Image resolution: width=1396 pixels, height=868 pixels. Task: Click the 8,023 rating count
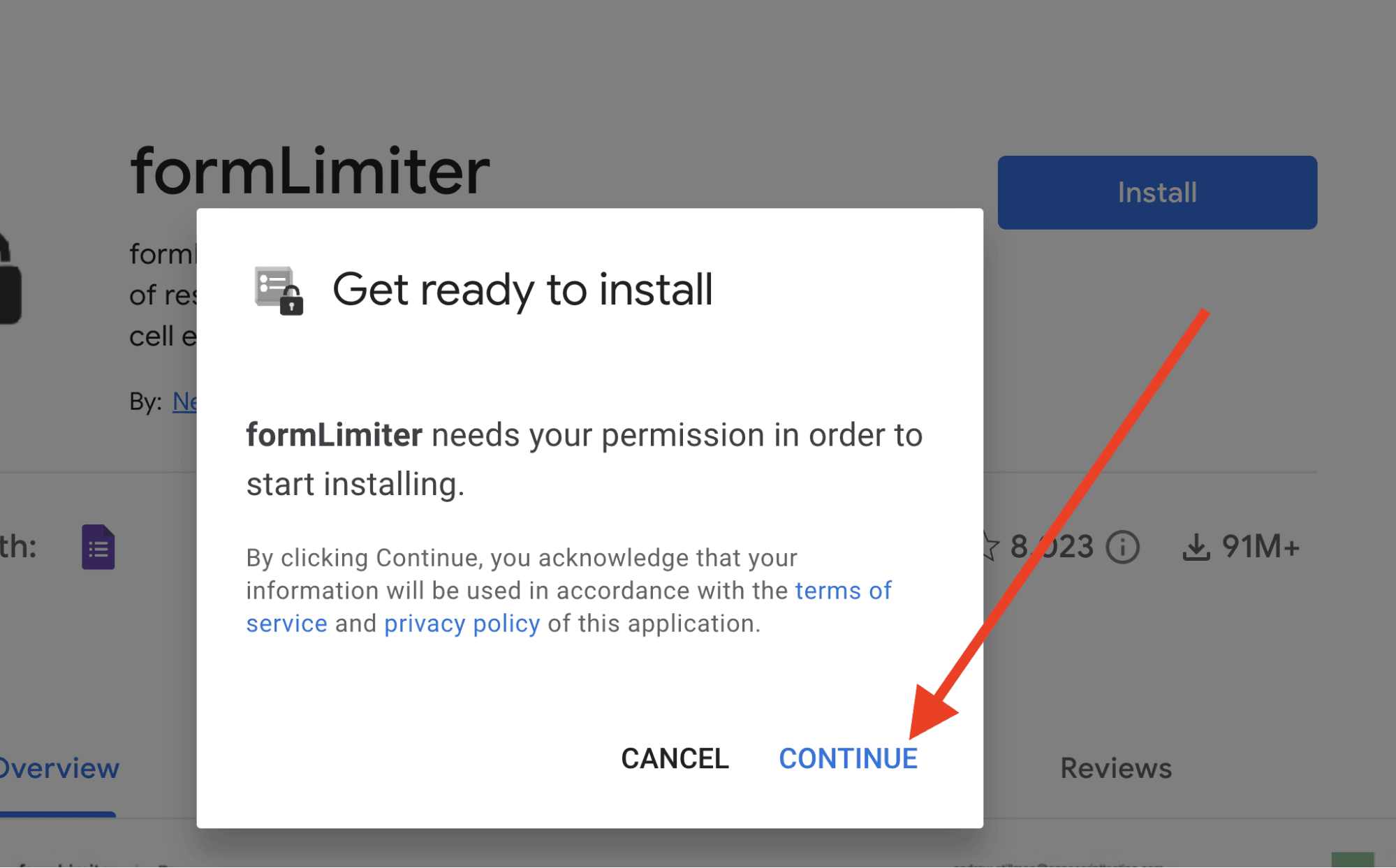[1051, 547]
